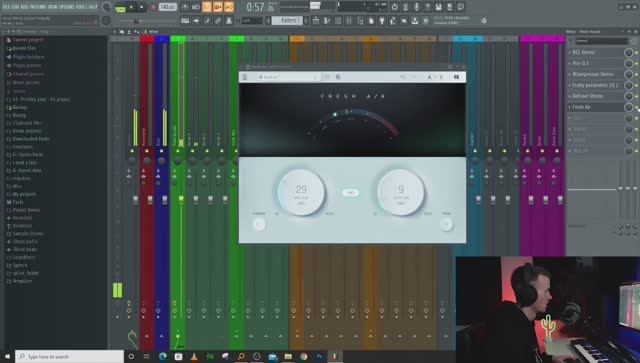Image resolution: width=640 pixels, height=363 pixels.
Task: Click the Windows search box
Action: tap(69, 356)
